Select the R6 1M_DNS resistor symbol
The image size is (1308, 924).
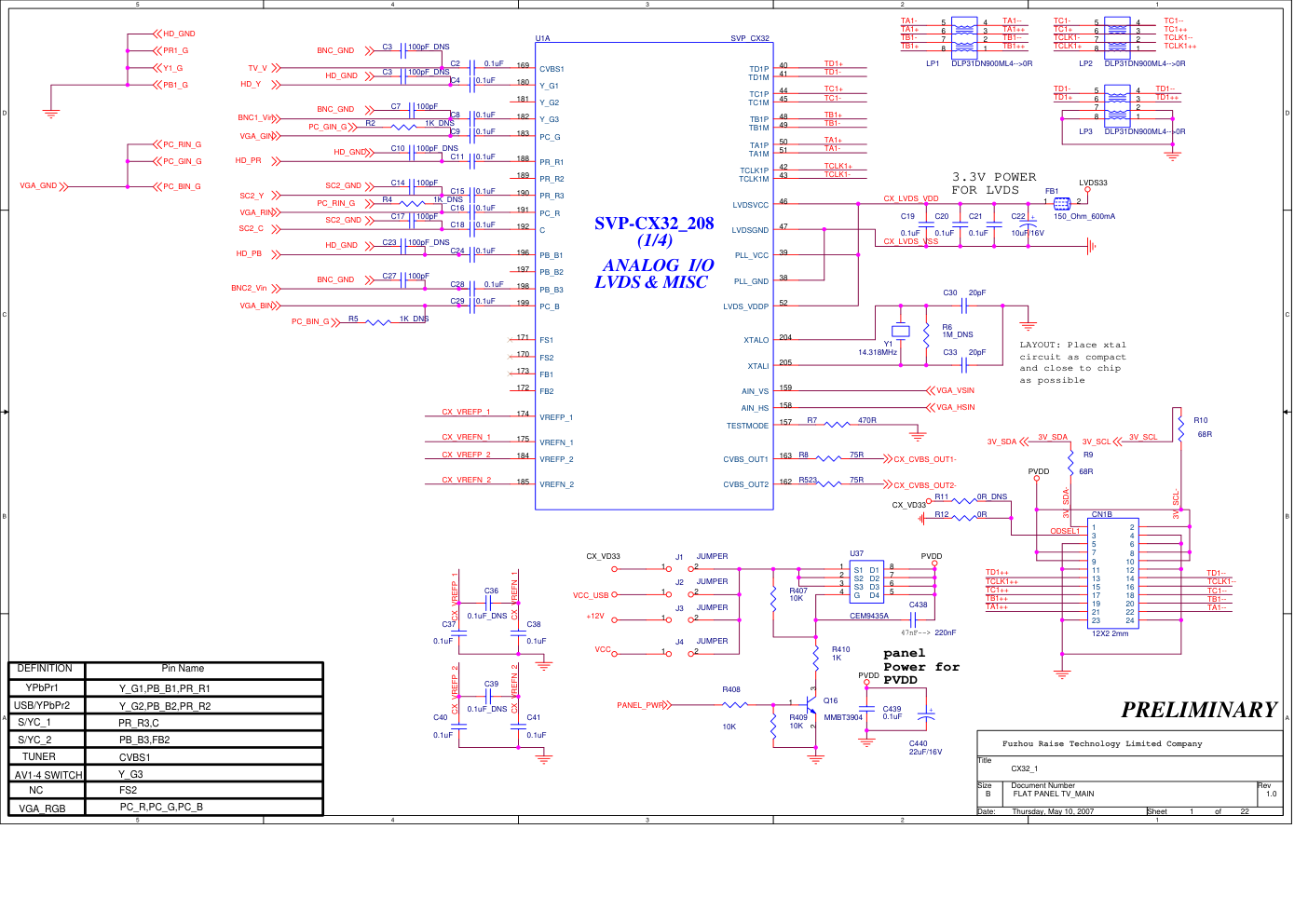[926, 333]
